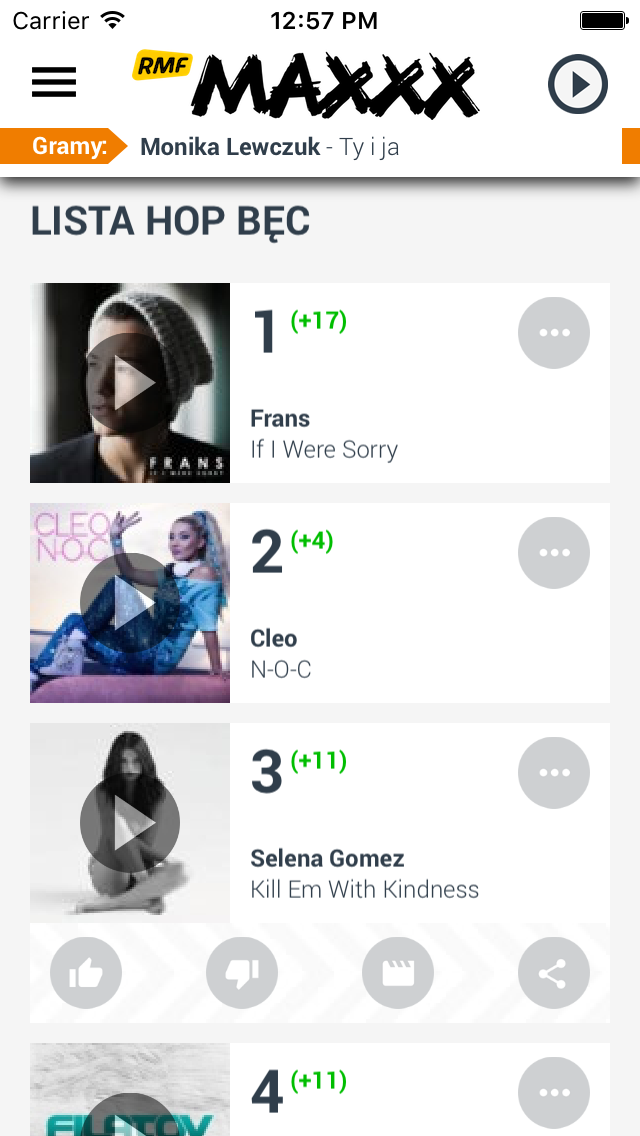Collapse options for Kill Em With Kindness
640x1136 pixels.
pyautogui.click(x=554, y=773)
